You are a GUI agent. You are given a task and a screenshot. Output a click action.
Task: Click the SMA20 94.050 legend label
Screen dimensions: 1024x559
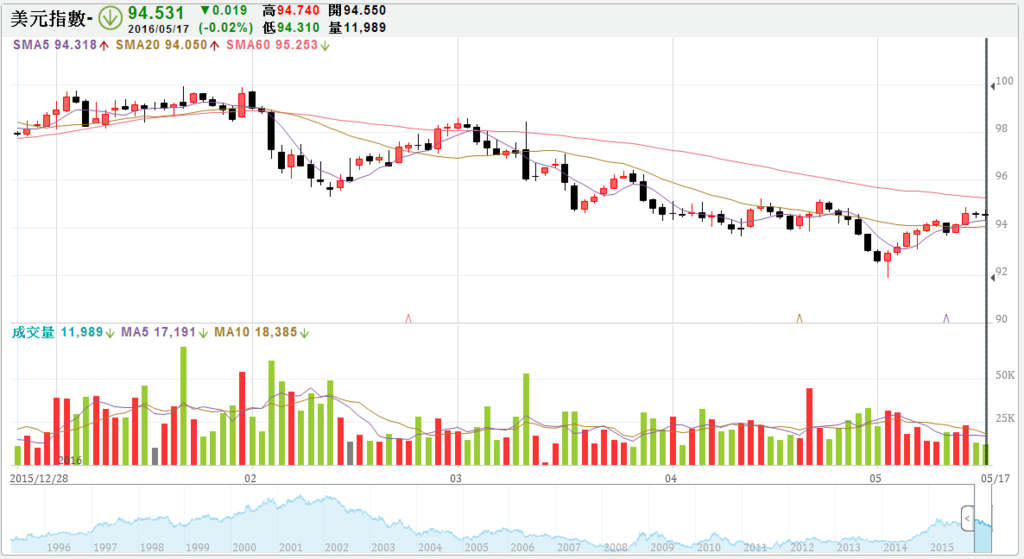[x=161, y=45]
